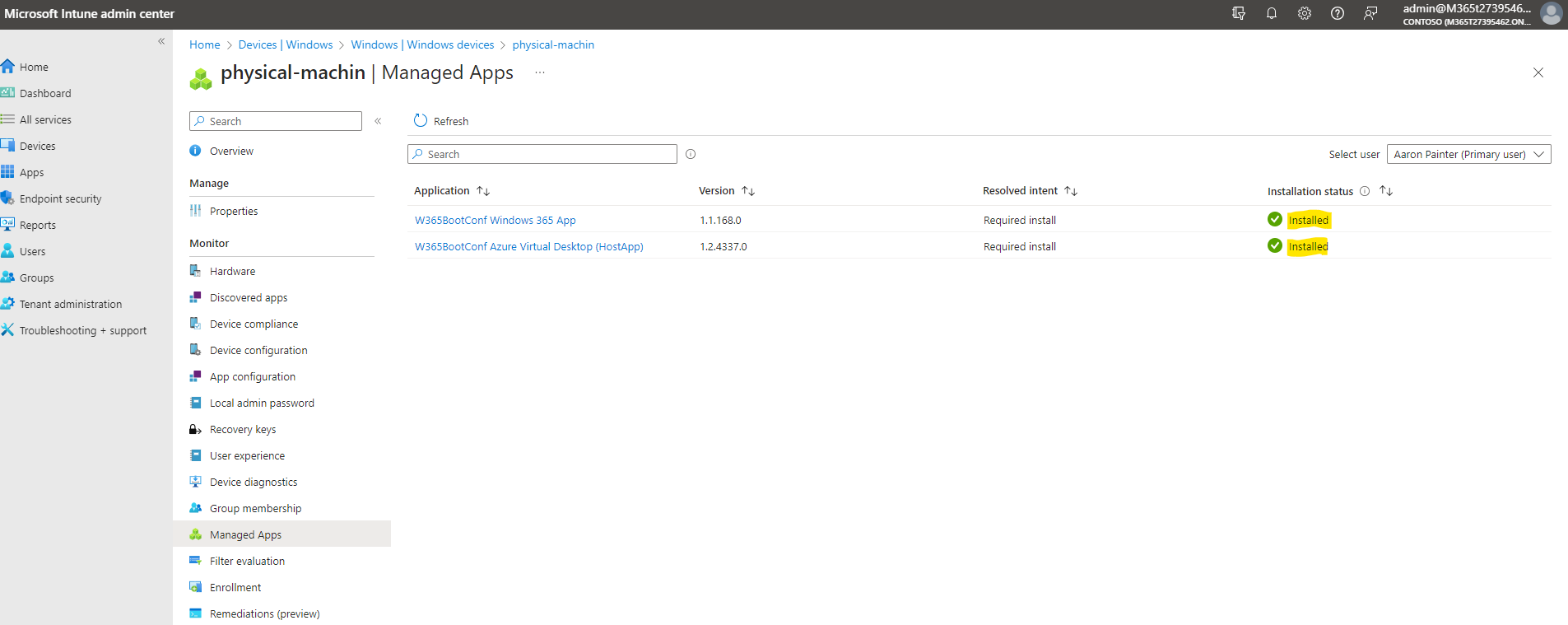Open W365BootConf Azure Virtual Desktop (HostApp) link

coord(529,246)
